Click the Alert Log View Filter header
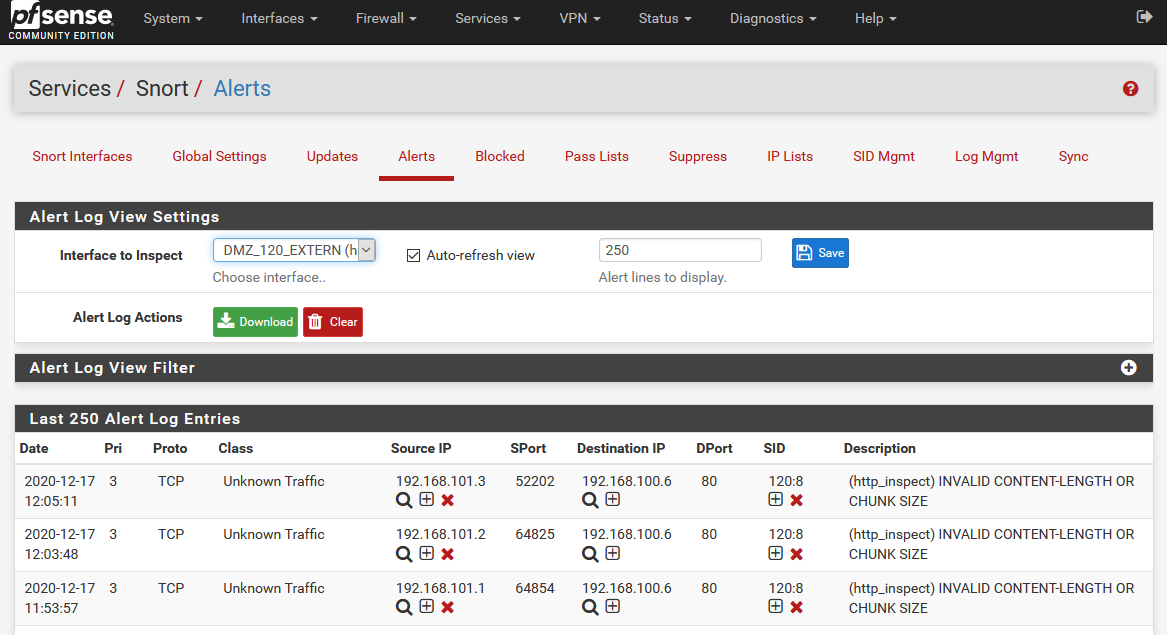This screenshot has height=635, width=1167. pos(584,368)
